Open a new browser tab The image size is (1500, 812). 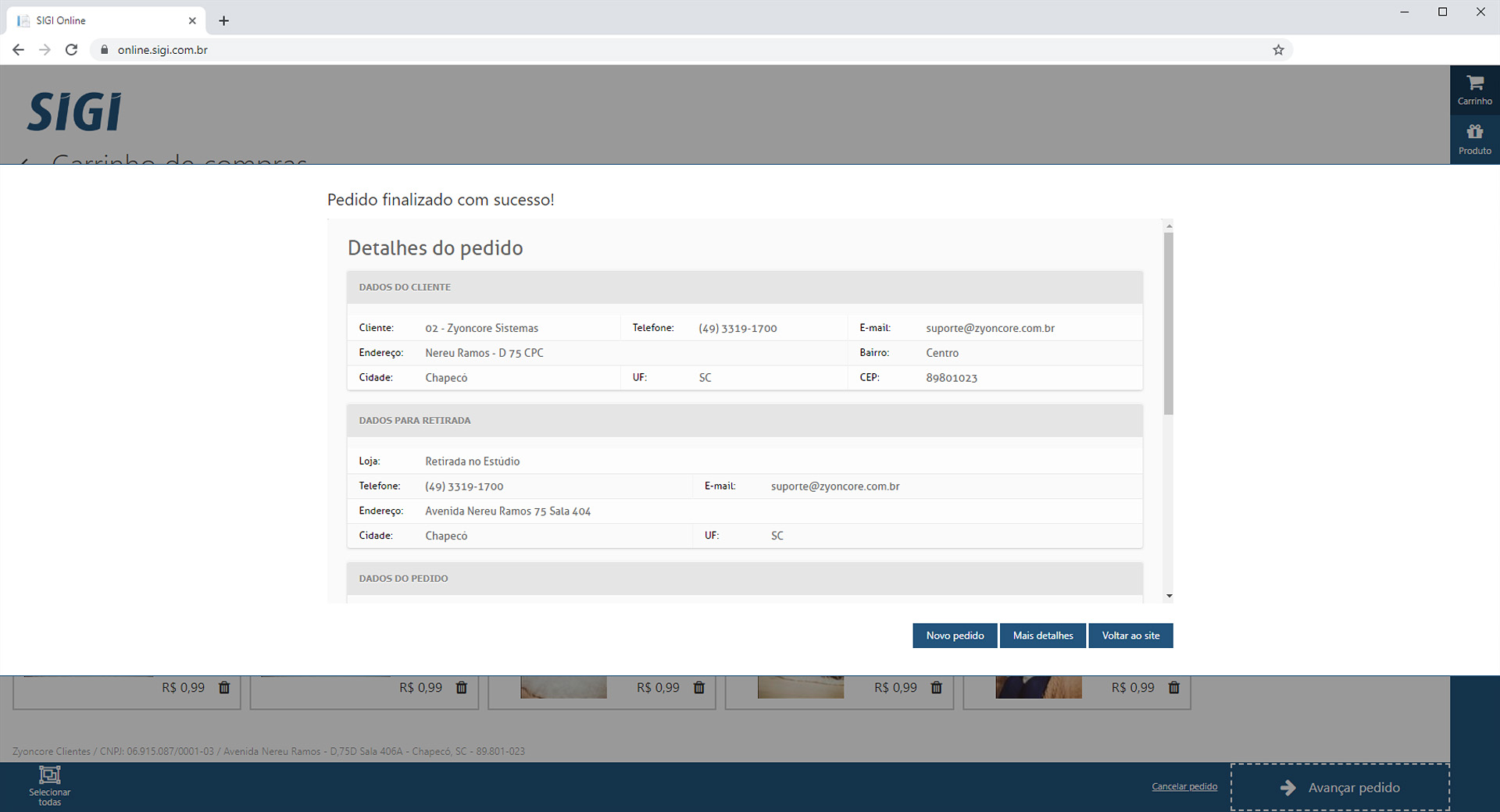224,21
